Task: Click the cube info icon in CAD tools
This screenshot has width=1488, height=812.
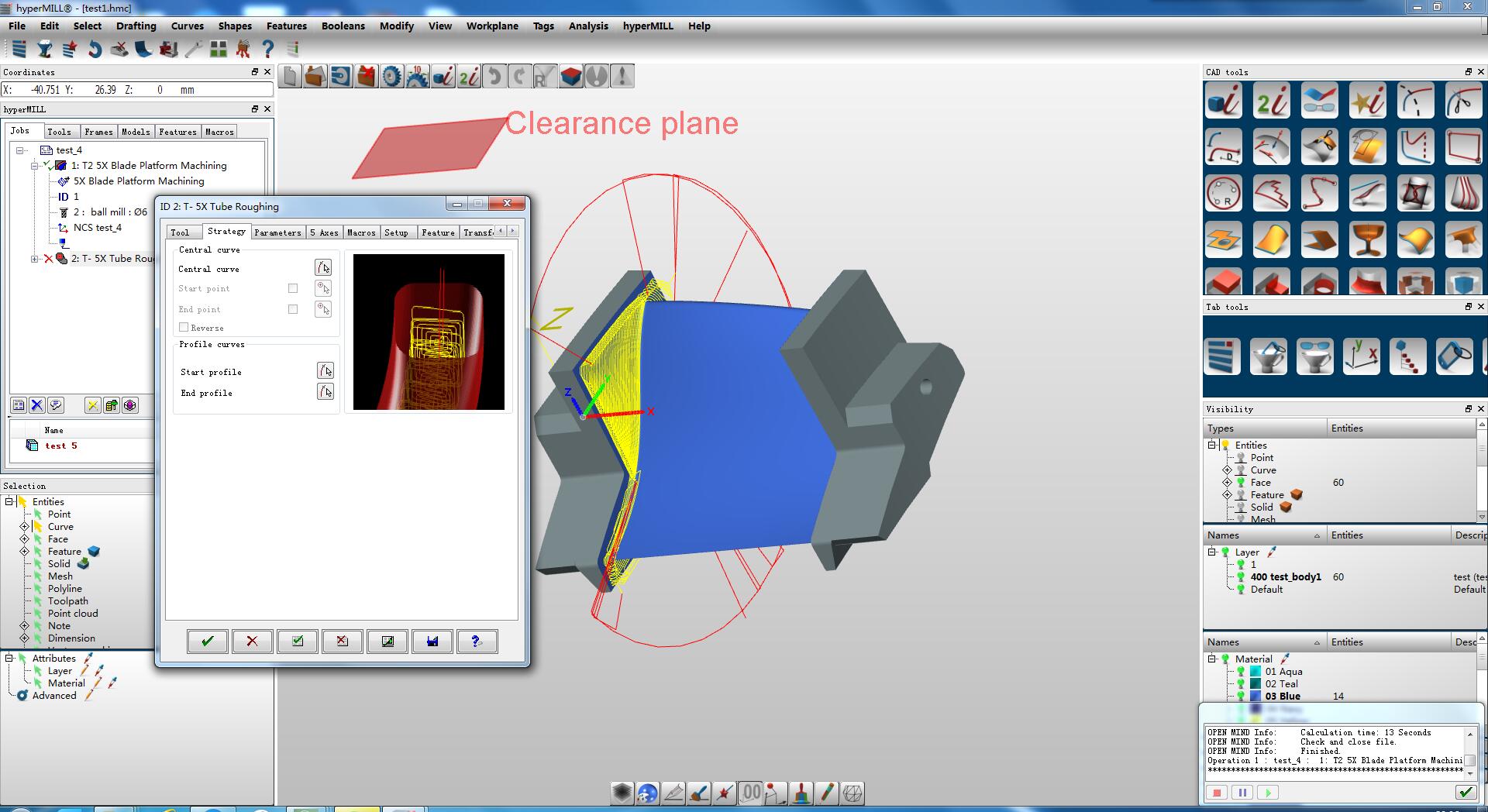Action: (1224, 101)
